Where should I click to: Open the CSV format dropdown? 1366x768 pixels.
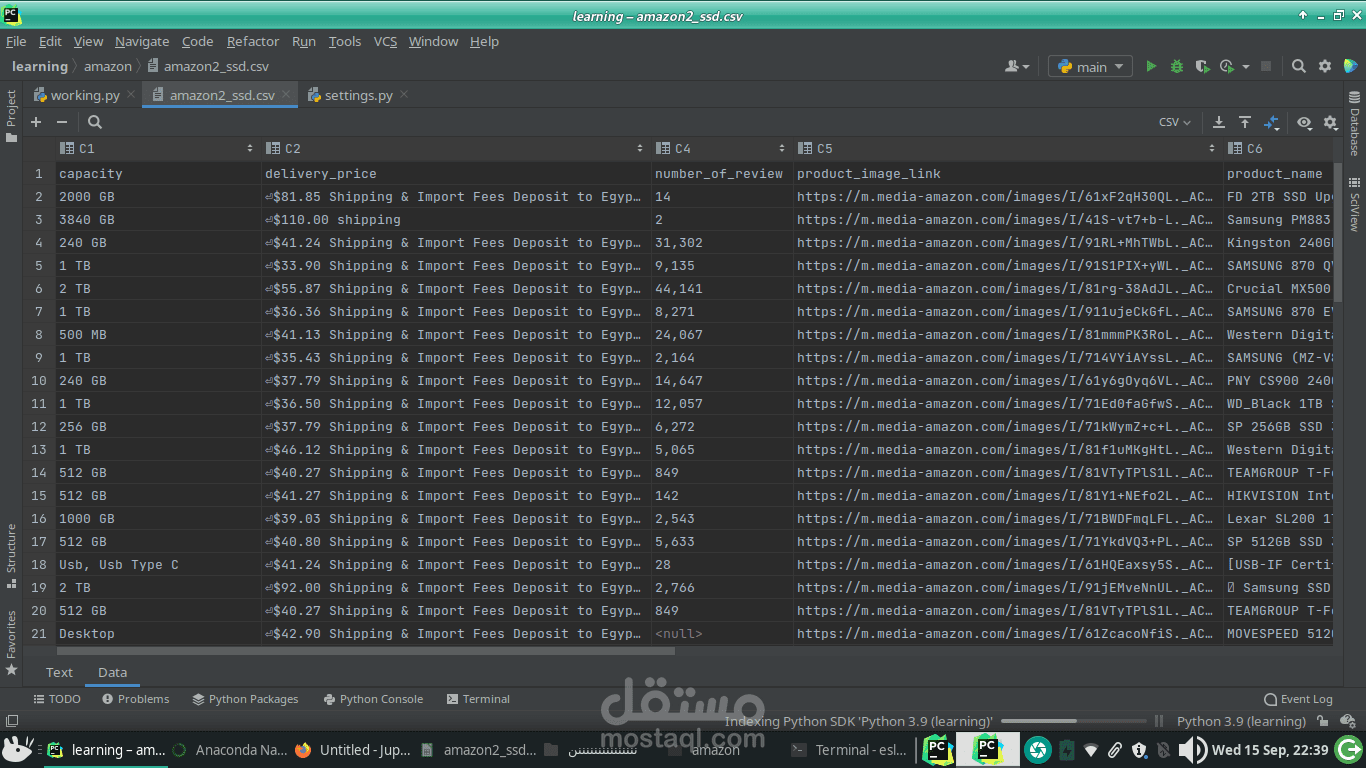click(x=1174, y=122)
